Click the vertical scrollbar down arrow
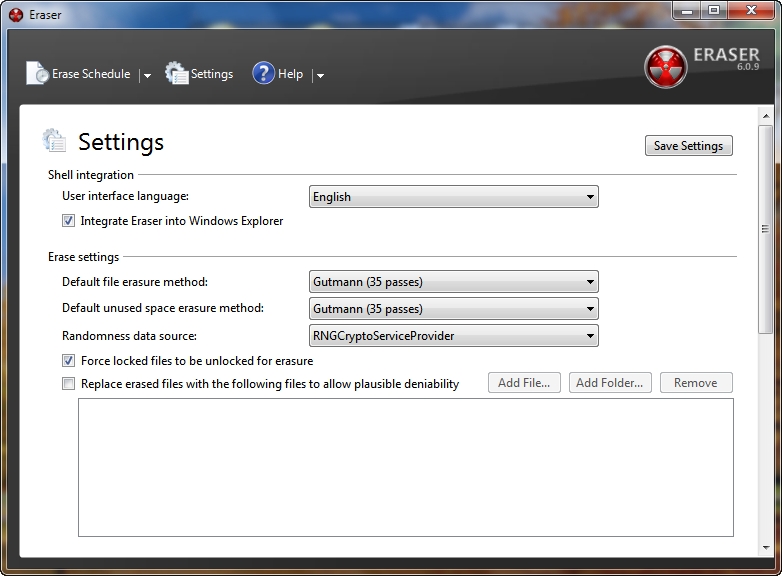Screen dimensions: 782x576 coord(766,549)
